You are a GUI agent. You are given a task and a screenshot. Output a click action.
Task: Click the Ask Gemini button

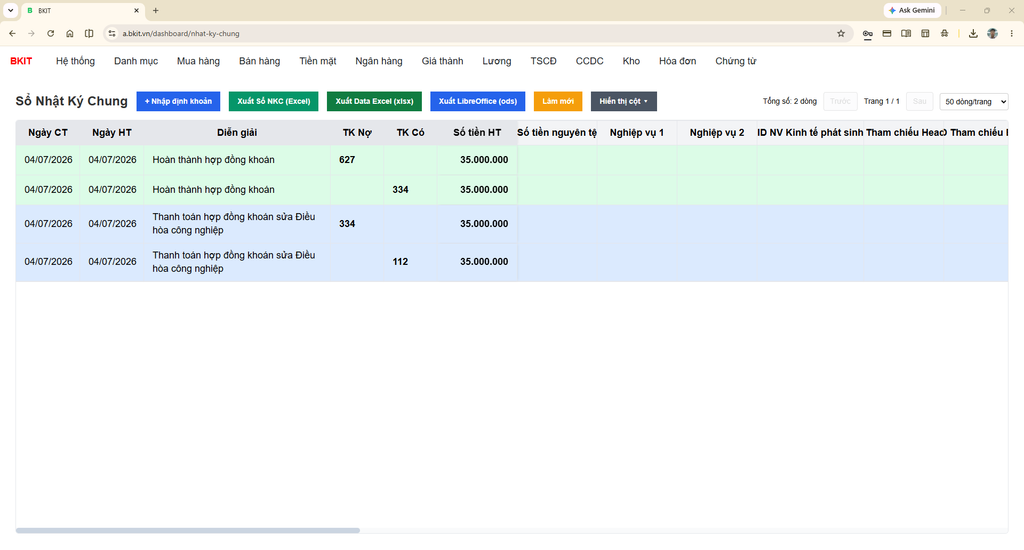click(912, 10)
